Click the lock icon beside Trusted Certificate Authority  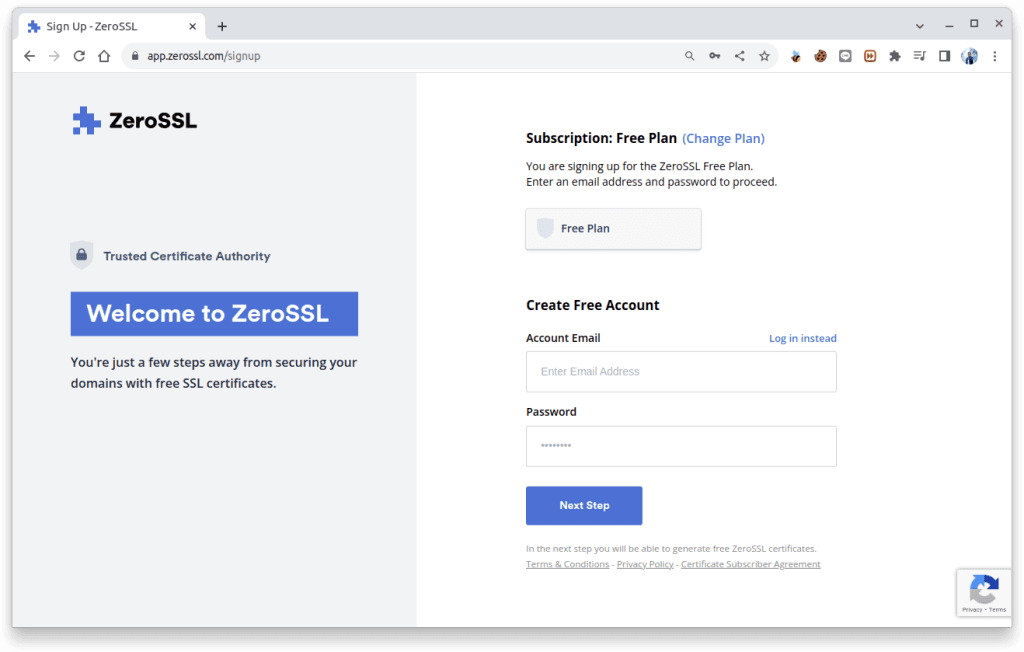[81, 255]
